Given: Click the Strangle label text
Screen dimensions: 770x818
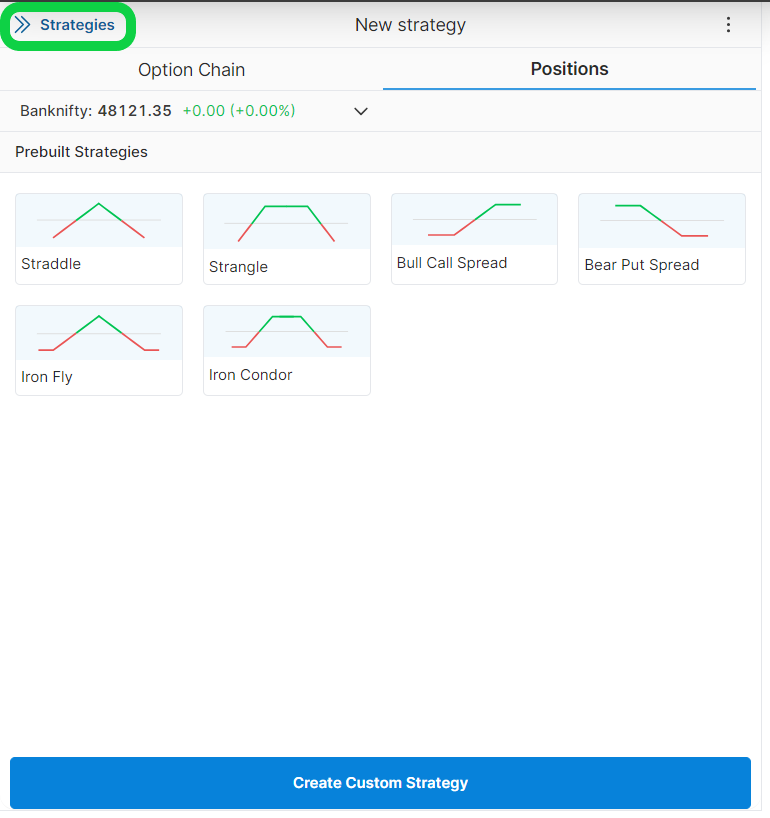Looking at the screenshot, I should pos(238,267).
